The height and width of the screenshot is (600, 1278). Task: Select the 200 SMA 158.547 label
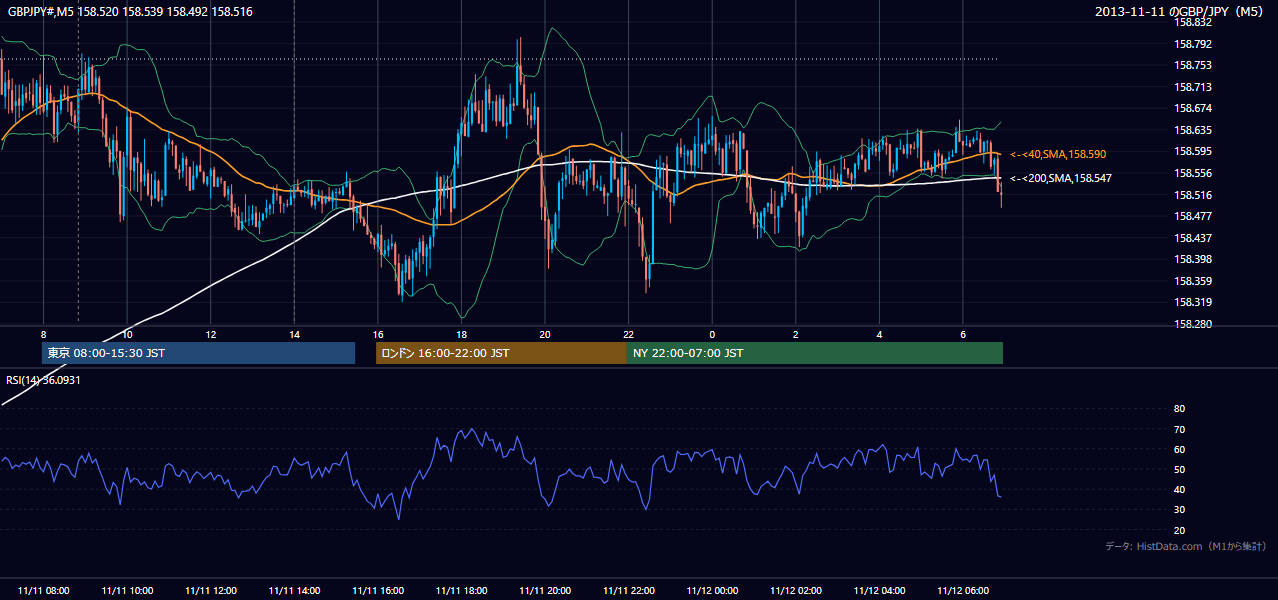(1061, 178)
